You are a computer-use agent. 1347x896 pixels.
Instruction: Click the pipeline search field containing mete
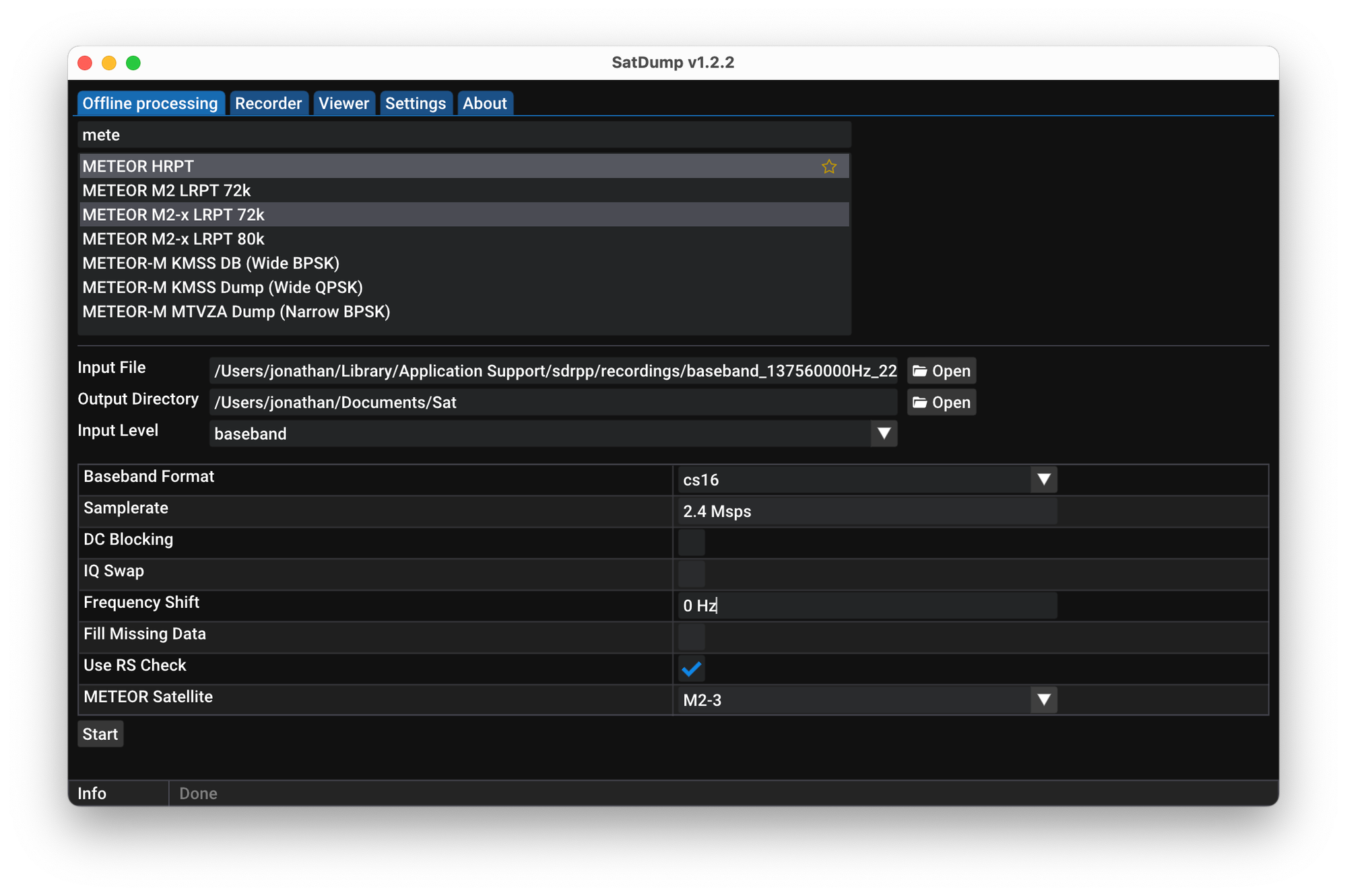pos(463,135)
